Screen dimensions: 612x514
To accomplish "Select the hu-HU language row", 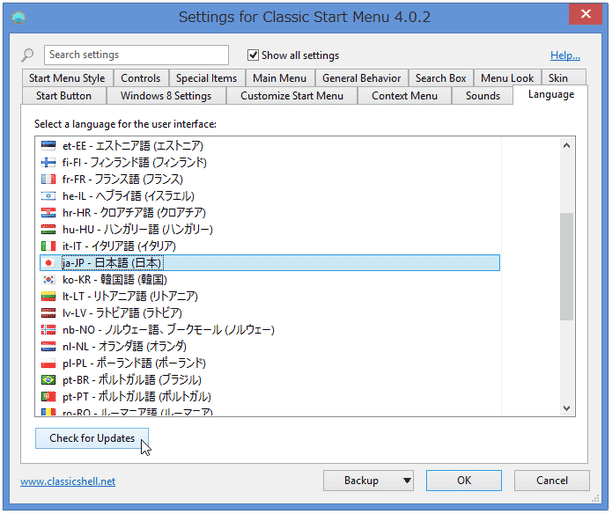I will pos(270,229).
